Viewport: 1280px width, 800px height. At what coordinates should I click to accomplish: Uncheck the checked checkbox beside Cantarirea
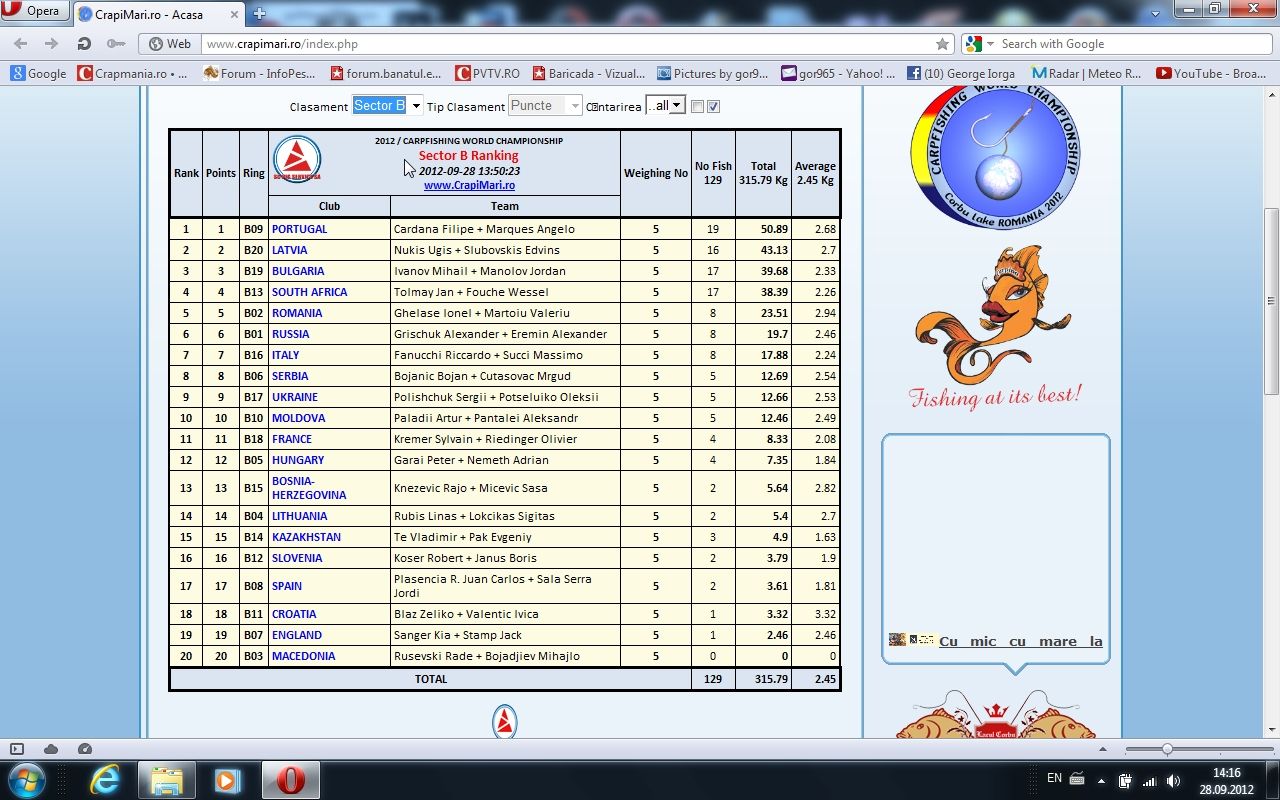(714, 107)
